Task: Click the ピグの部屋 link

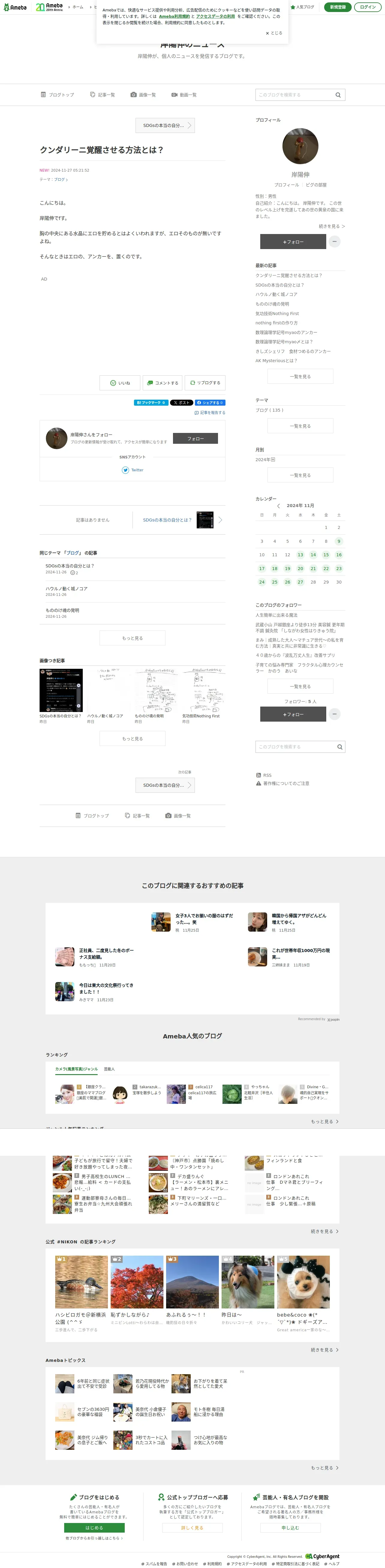Action: click(x=316, y=185)
